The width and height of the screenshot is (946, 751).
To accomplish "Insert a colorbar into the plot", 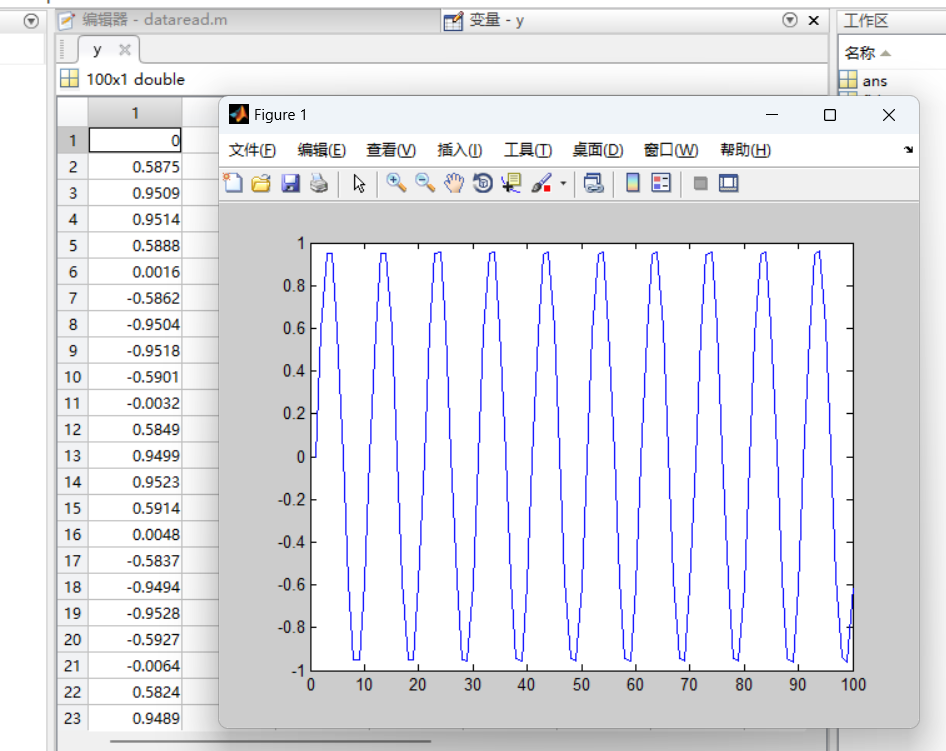I will click(634, 183).
